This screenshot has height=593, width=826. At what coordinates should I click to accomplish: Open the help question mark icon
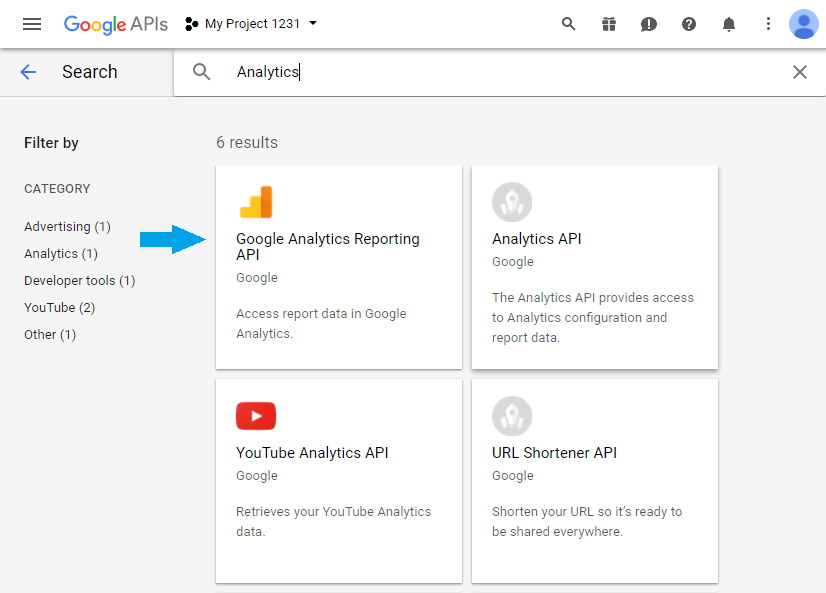689,24
